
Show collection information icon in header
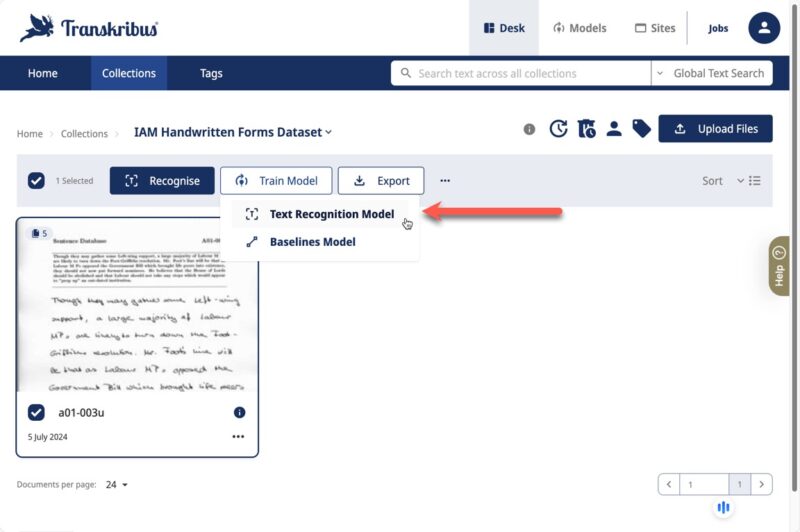coord(529,129)
